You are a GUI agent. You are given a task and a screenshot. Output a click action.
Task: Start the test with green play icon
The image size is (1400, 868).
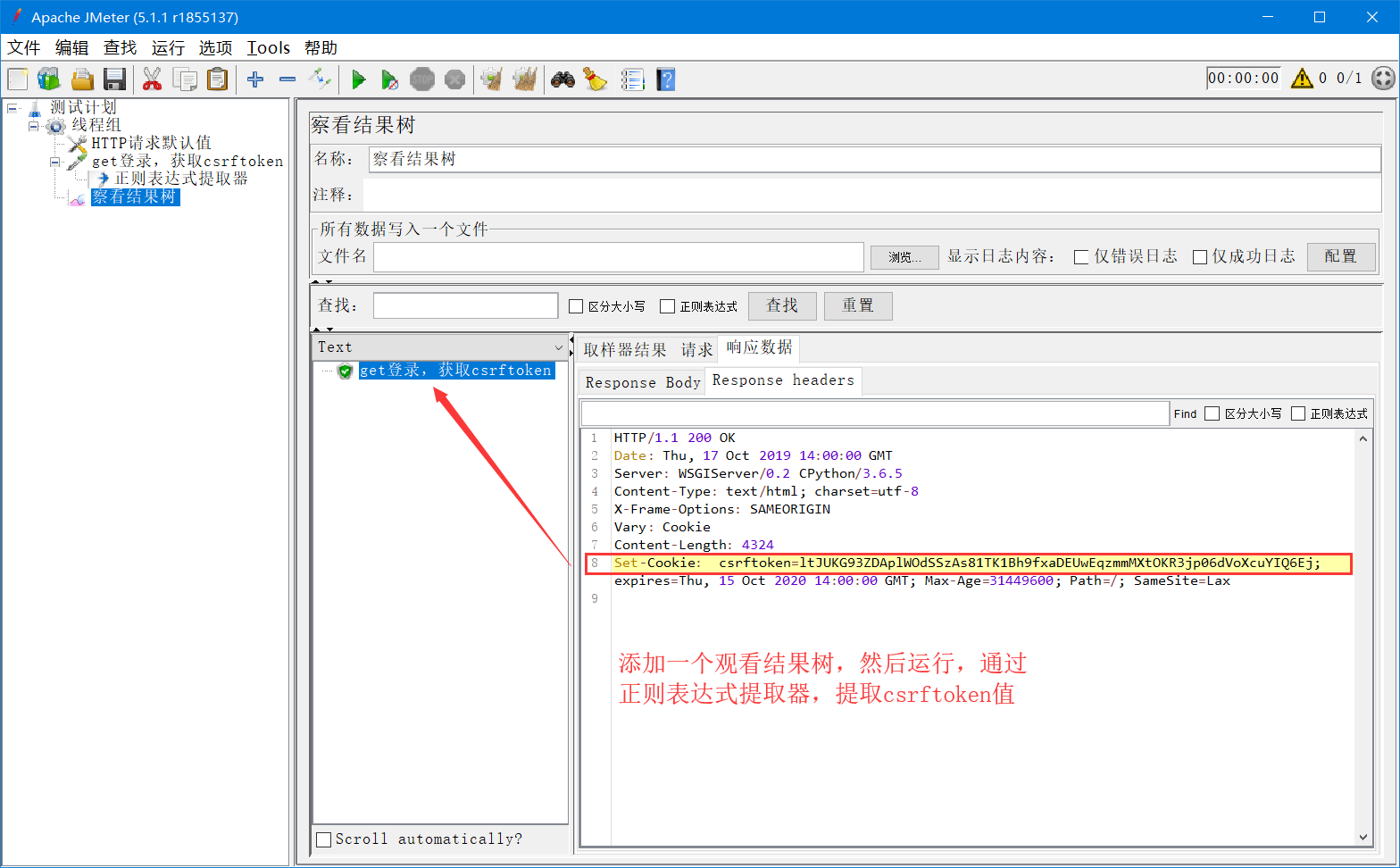click(x=358, y=79)
